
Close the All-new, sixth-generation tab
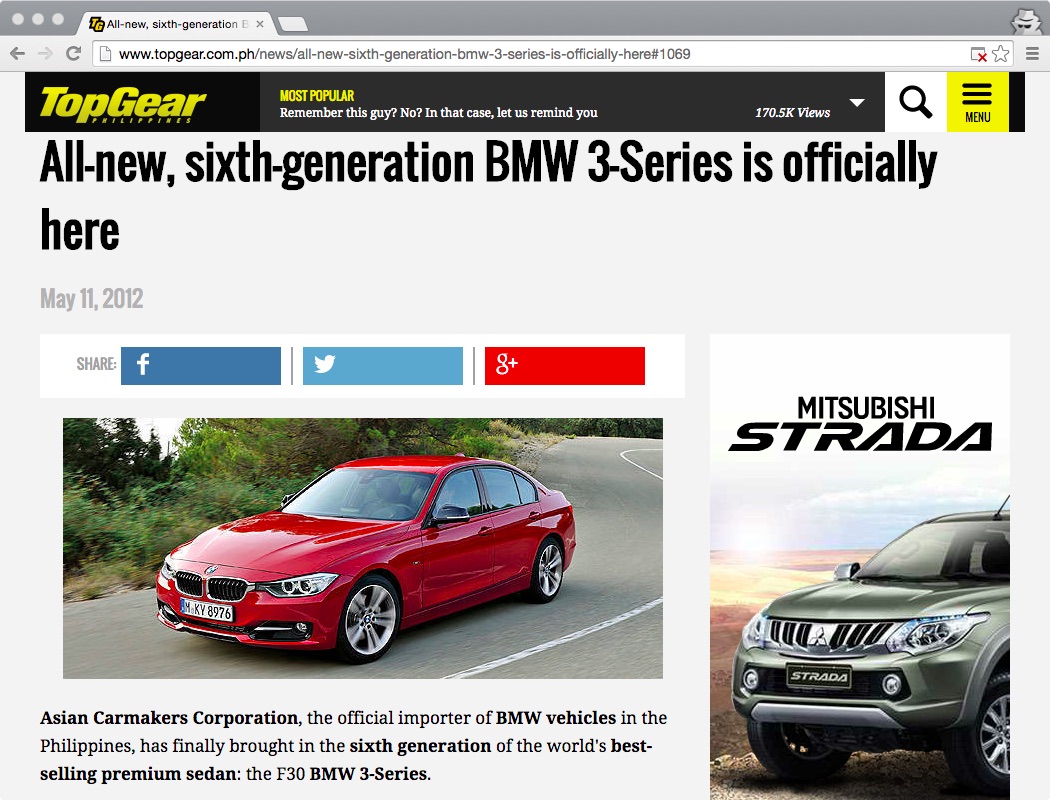(260, 24)
